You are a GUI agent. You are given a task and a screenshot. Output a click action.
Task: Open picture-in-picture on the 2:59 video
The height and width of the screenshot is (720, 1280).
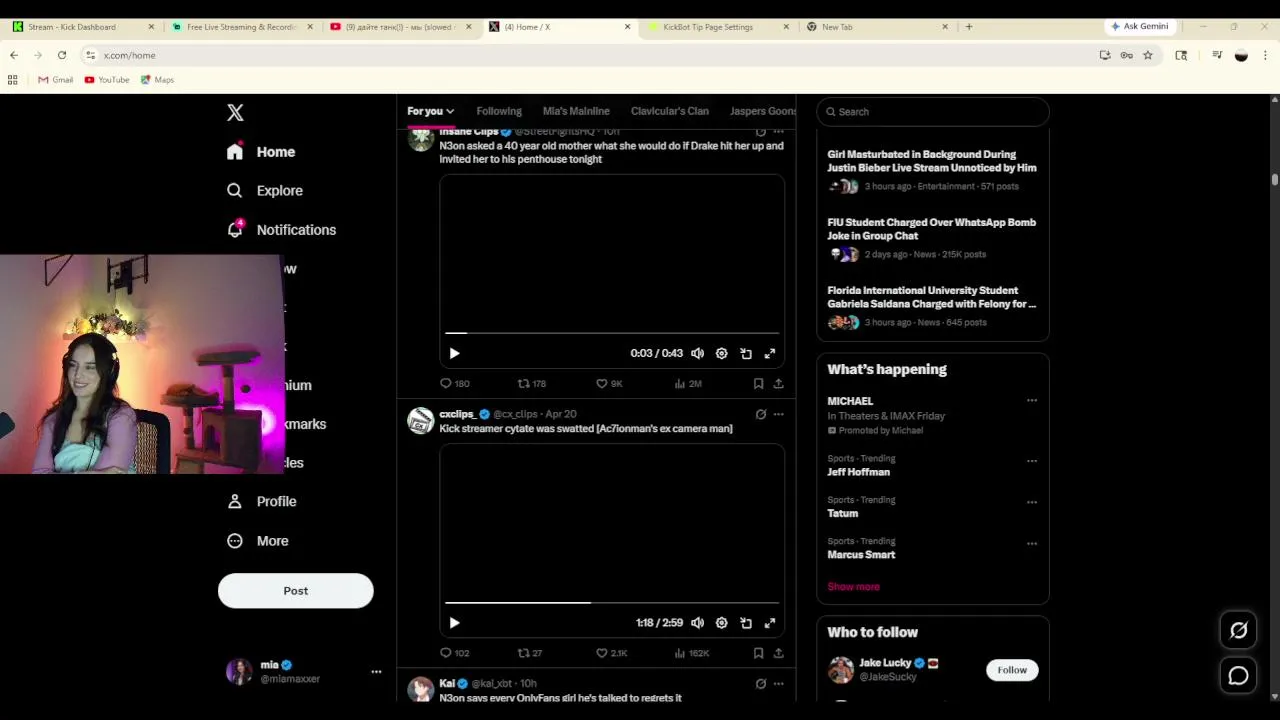pos(746,623)
